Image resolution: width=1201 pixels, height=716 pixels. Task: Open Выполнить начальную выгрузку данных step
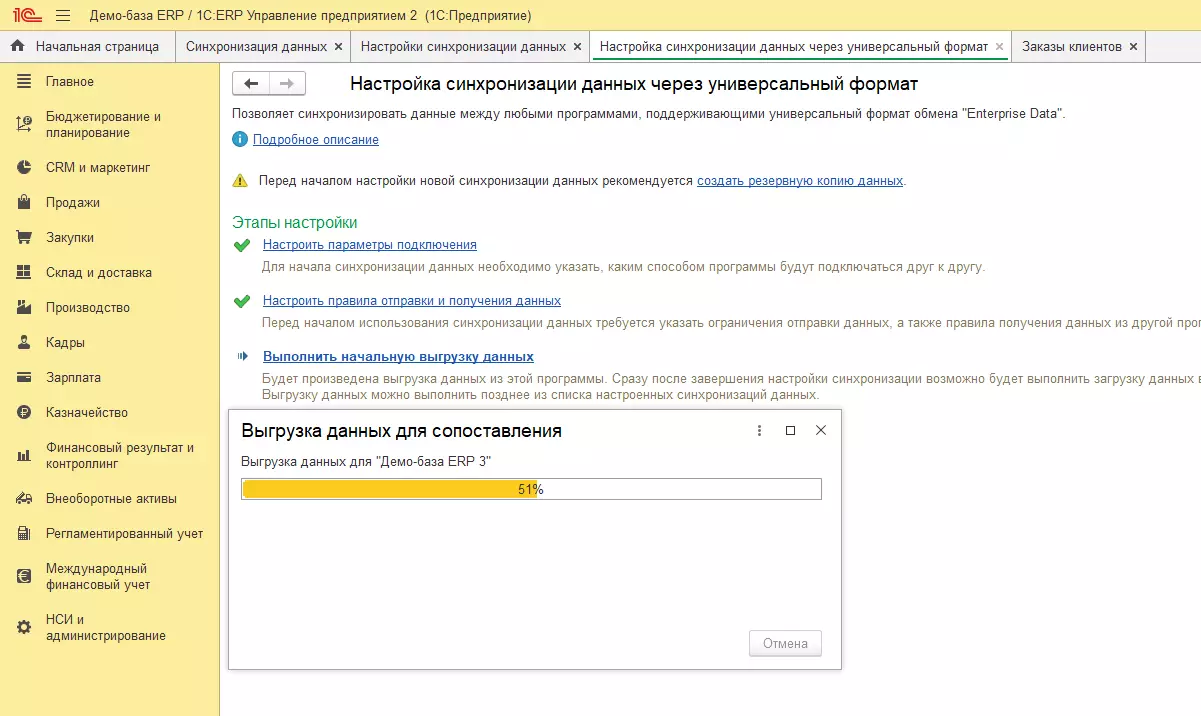point(398,357)
